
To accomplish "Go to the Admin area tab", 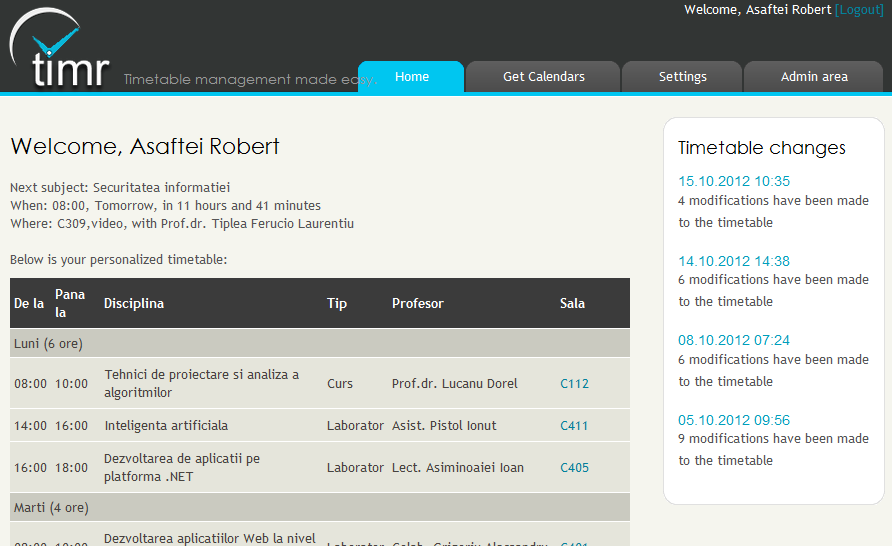I will [813, 77].
